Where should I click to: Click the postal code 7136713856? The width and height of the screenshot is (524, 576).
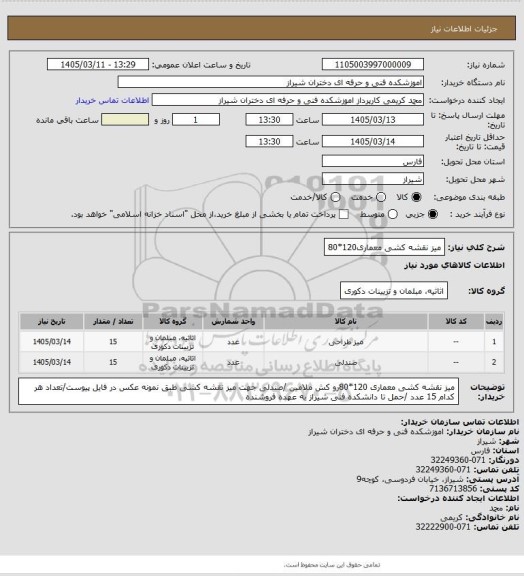tap(453, 489)
